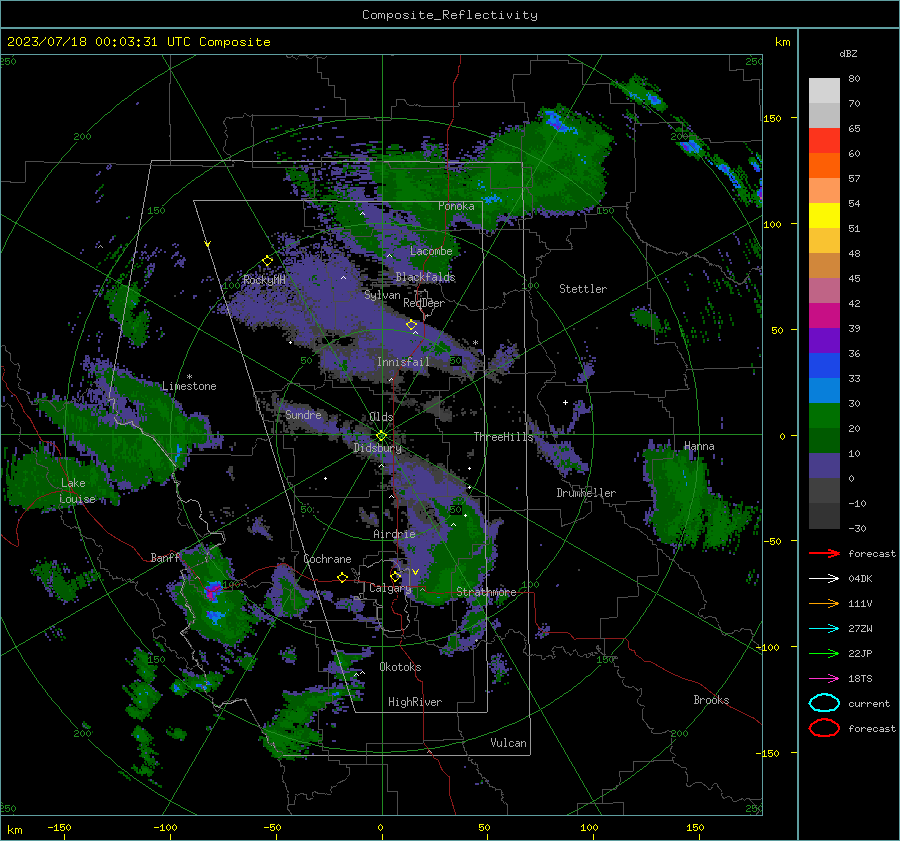The image size is (900, 841).
Task: Select the orange 111V arrow legend icon
Action: click(824, 603)
